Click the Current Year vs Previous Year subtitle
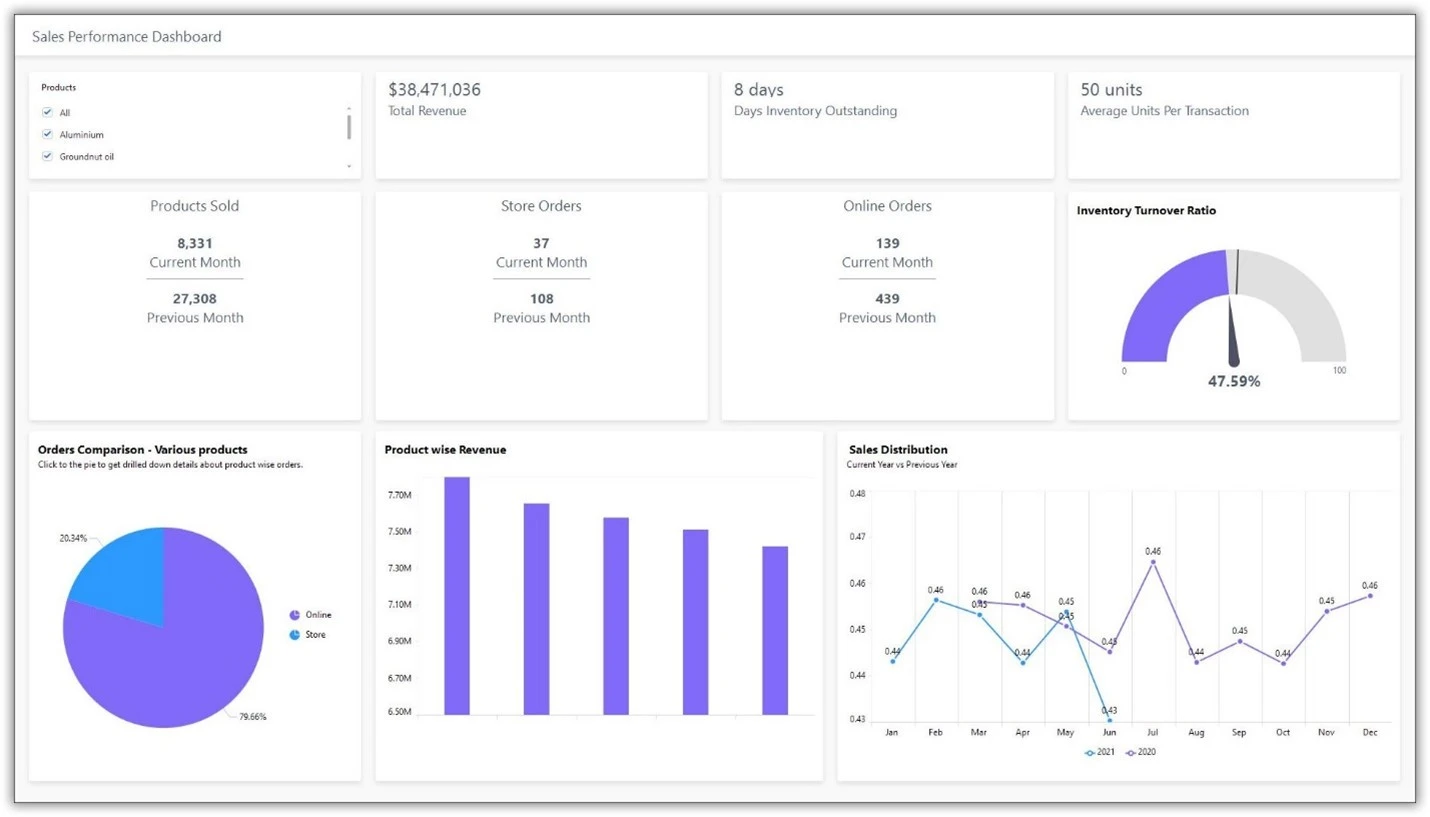 pos(902,465)
